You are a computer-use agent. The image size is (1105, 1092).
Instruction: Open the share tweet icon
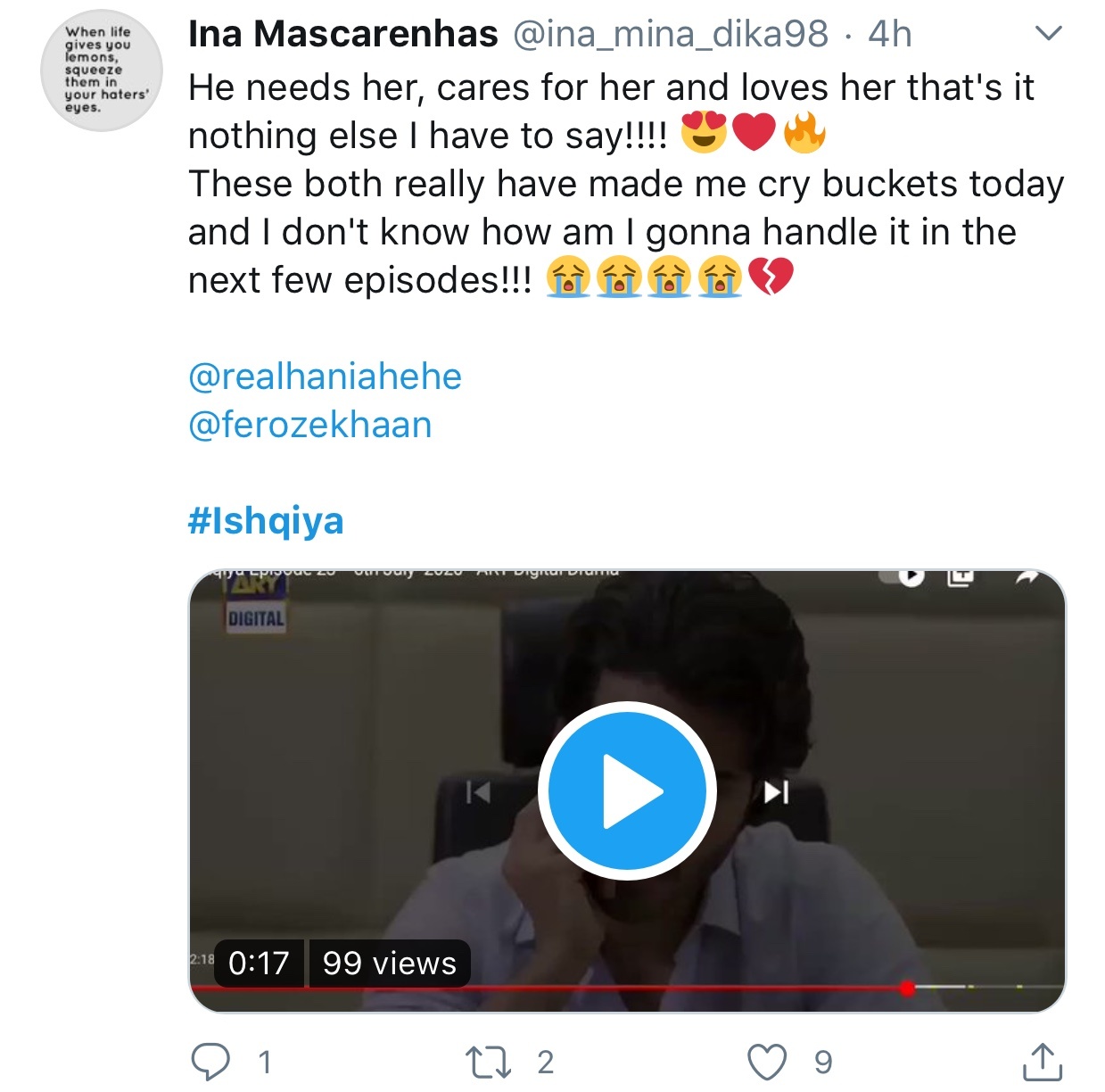click(x=1042, y=1061)
